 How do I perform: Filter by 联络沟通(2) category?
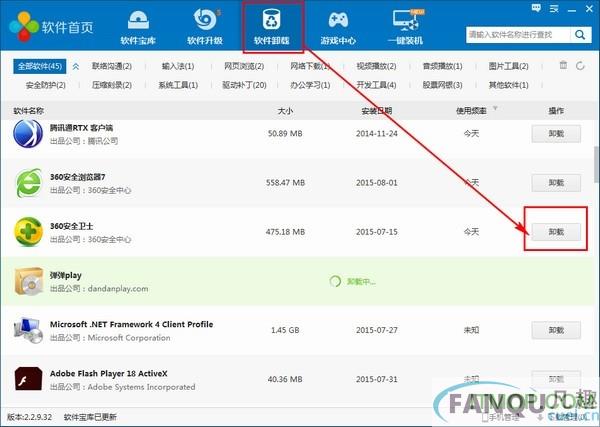tap(112, 66)
